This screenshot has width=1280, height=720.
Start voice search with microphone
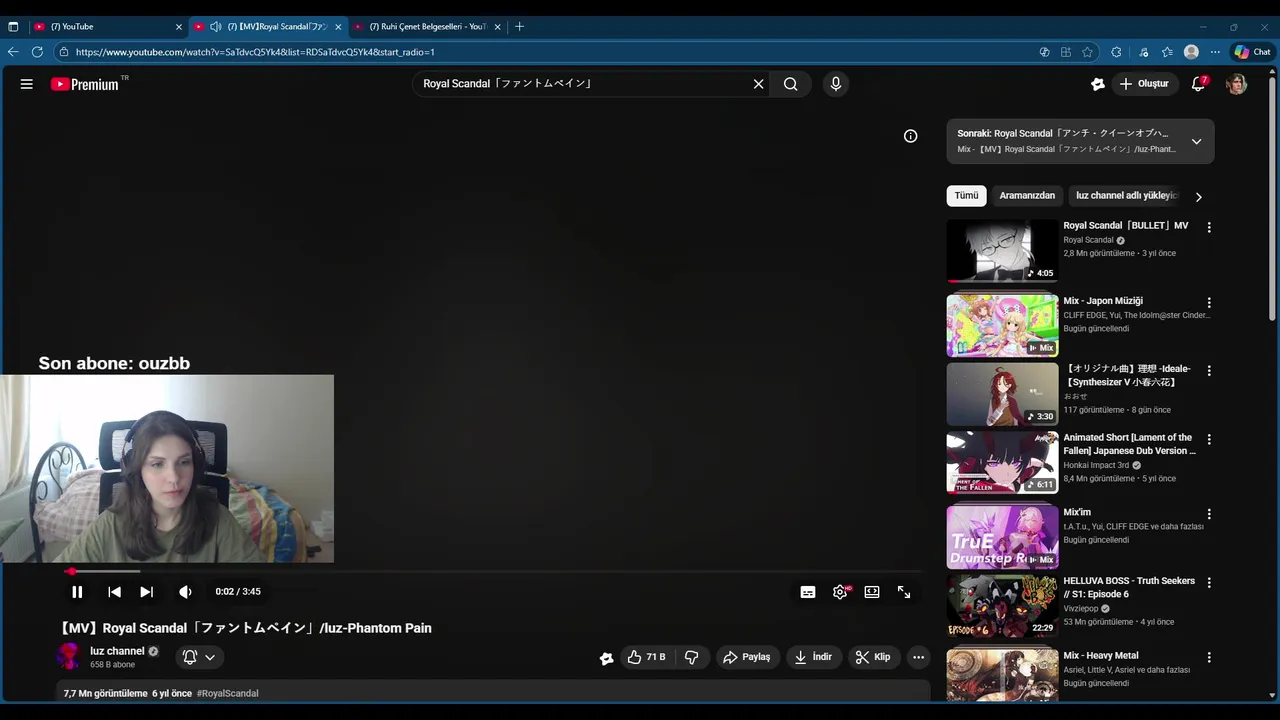[836, 84]
